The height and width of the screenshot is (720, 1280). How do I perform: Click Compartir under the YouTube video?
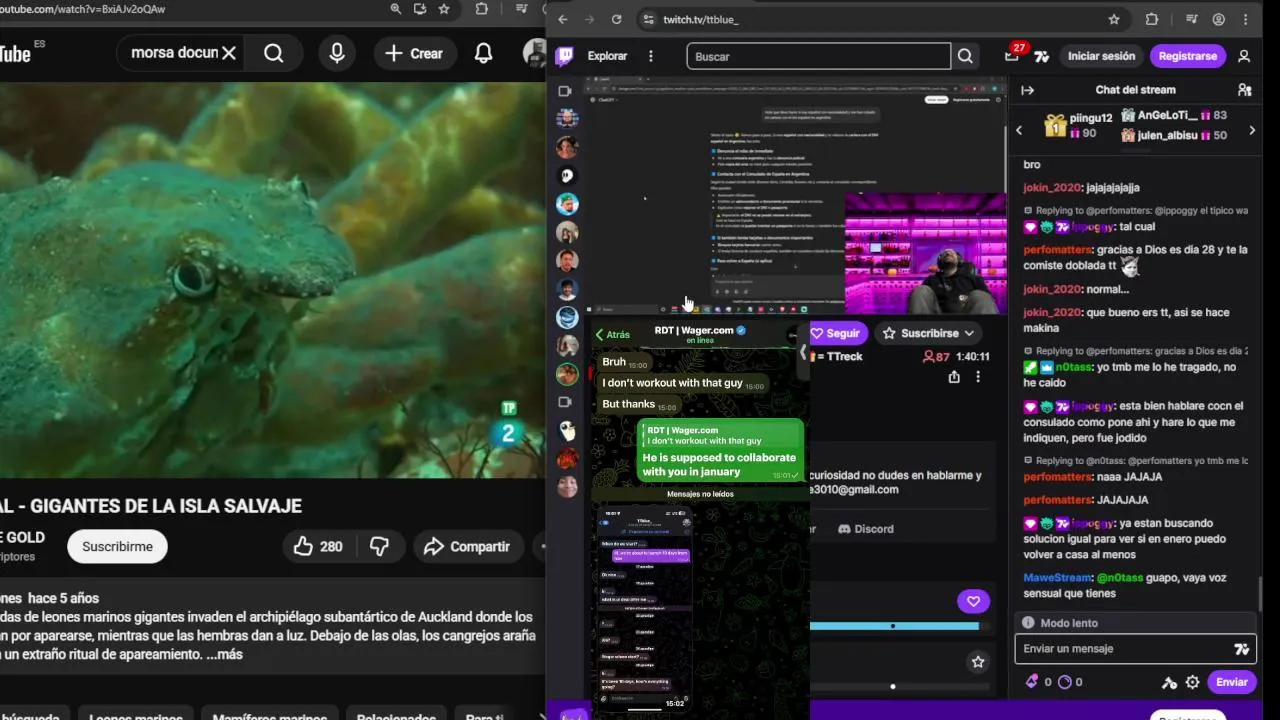click(x=467, y=546)
